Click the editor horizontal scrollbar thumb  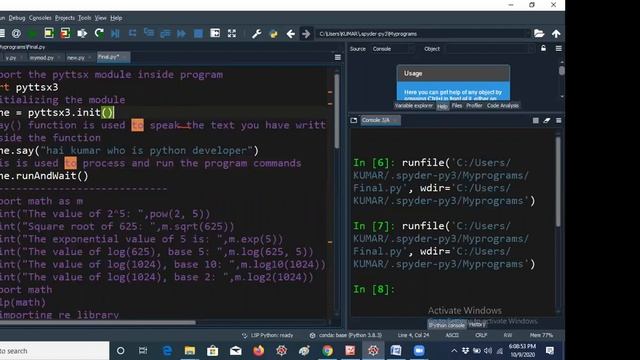(98, 322)
